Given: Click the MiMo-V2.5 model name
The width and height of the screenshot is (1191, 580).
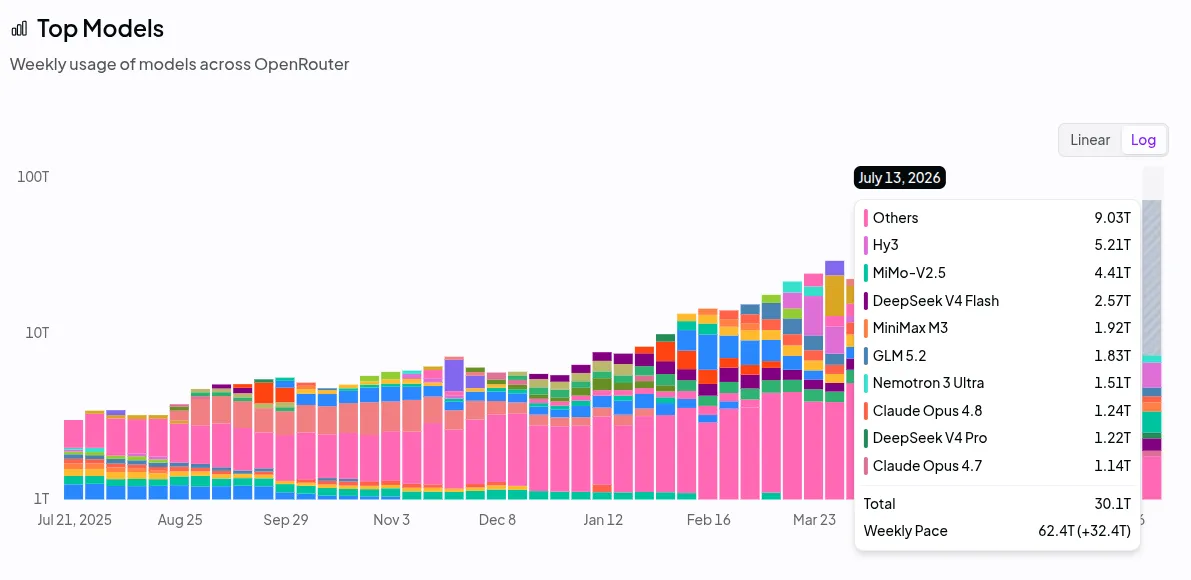Looking at the screenshot, I should click(909, 273).
